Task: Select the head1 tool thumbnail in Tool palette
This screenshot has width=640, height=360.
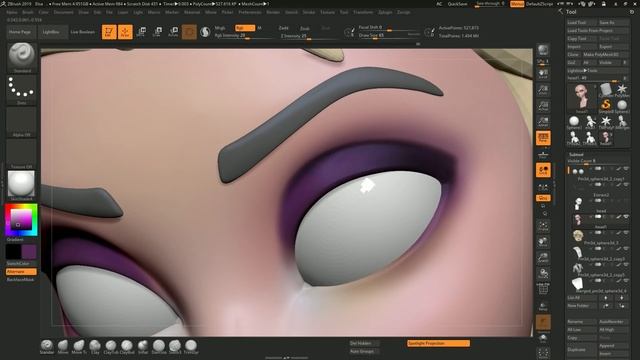Action: tap(581, 98)
